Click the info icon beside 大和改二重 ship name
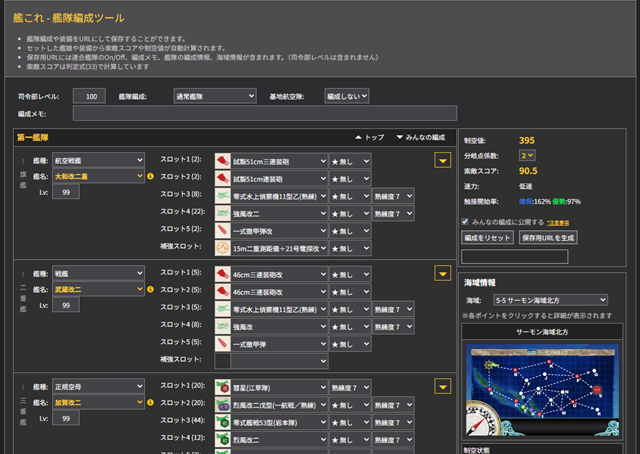 [x=150, y=177]
